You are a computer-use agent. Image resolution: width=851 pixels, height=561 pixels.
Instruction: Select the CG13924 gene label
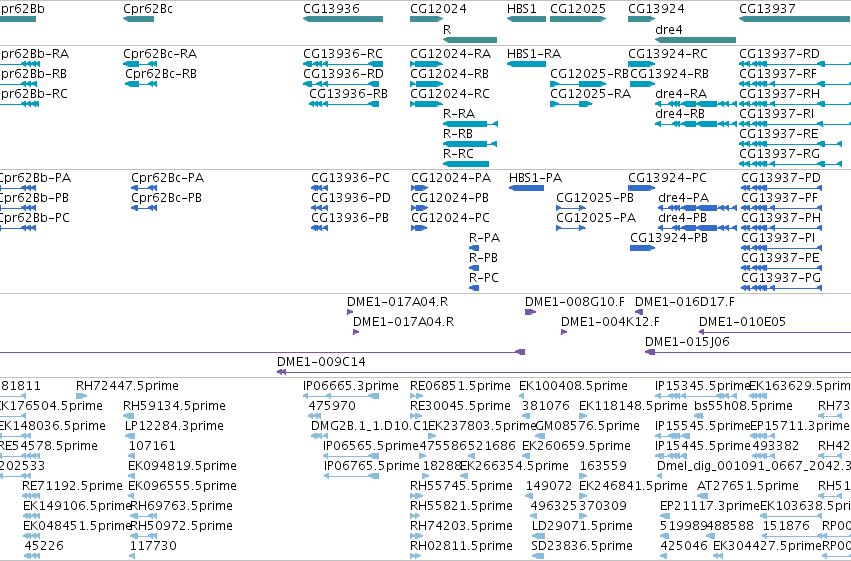pos(656,9)
